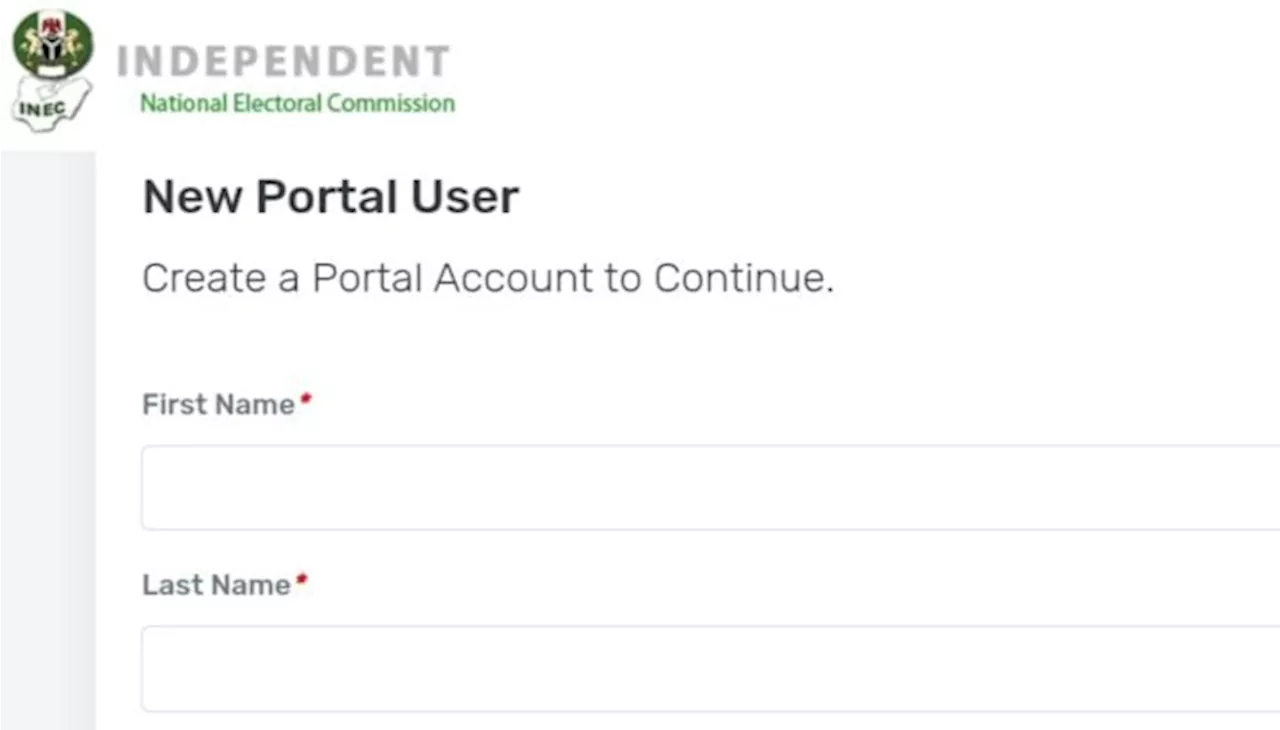Click the red asterisk beside Last Name
This screenshot has height=730, width=1280.
302,580
